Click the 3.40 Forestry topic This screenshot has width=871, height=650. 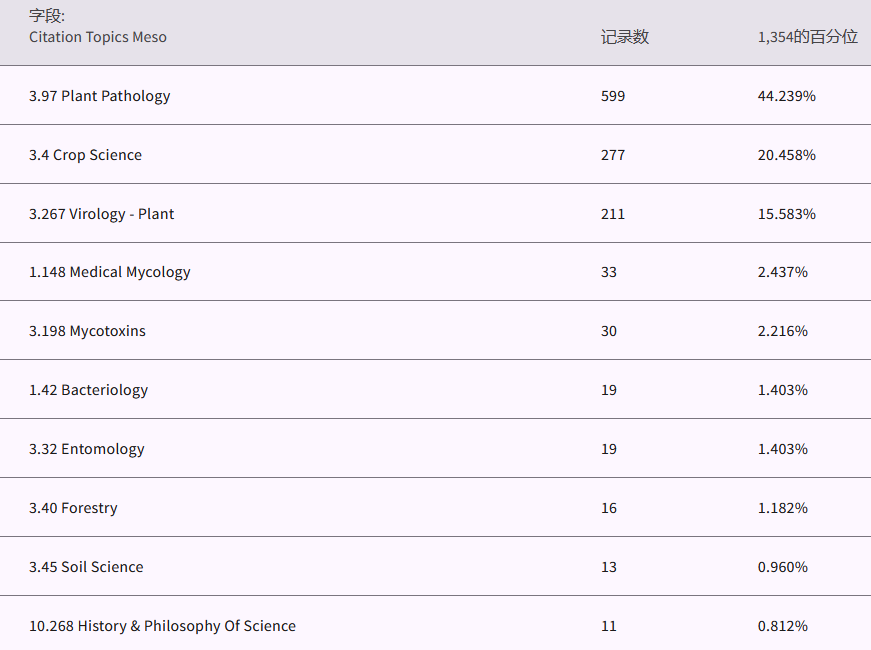(x=74, y=508)
